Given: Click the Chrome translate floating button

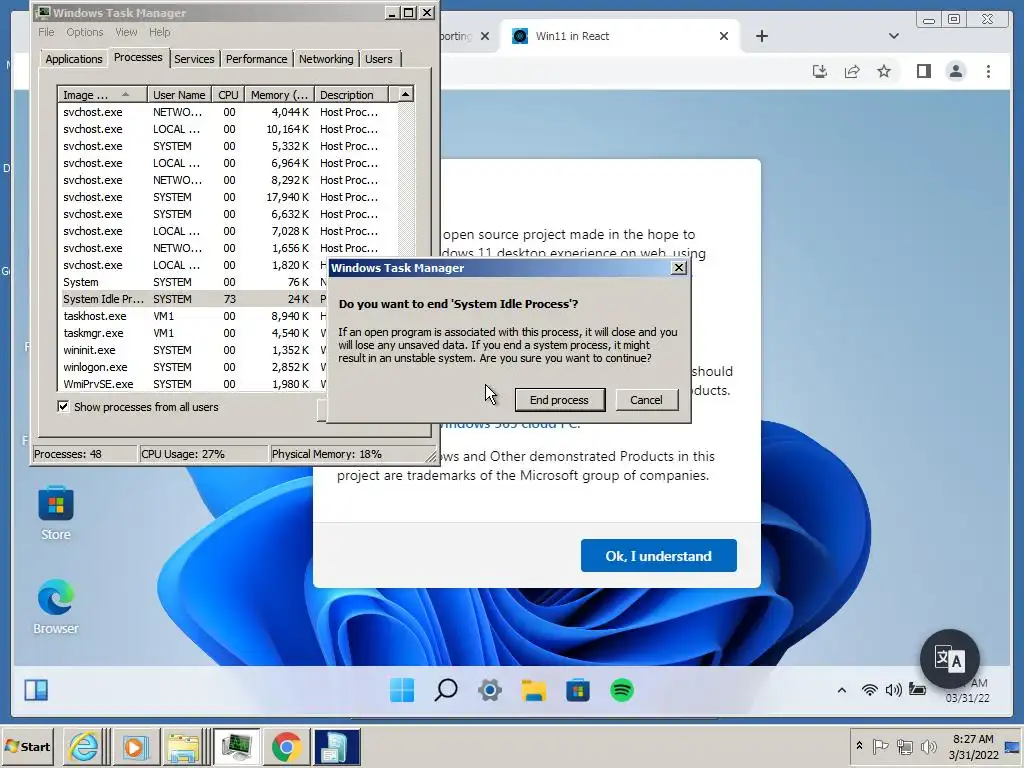Looking at the screenshot, I should pyautogui.click(x=950, y=659).
